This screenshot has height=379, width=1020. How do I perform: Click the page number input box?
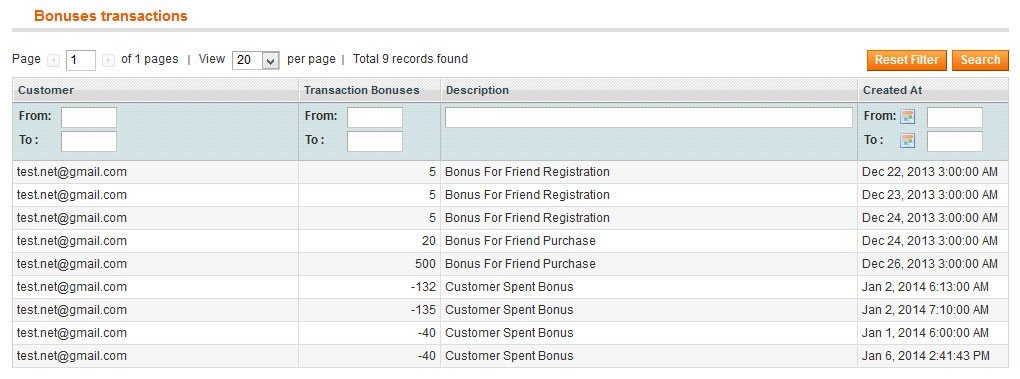point(81,60)
